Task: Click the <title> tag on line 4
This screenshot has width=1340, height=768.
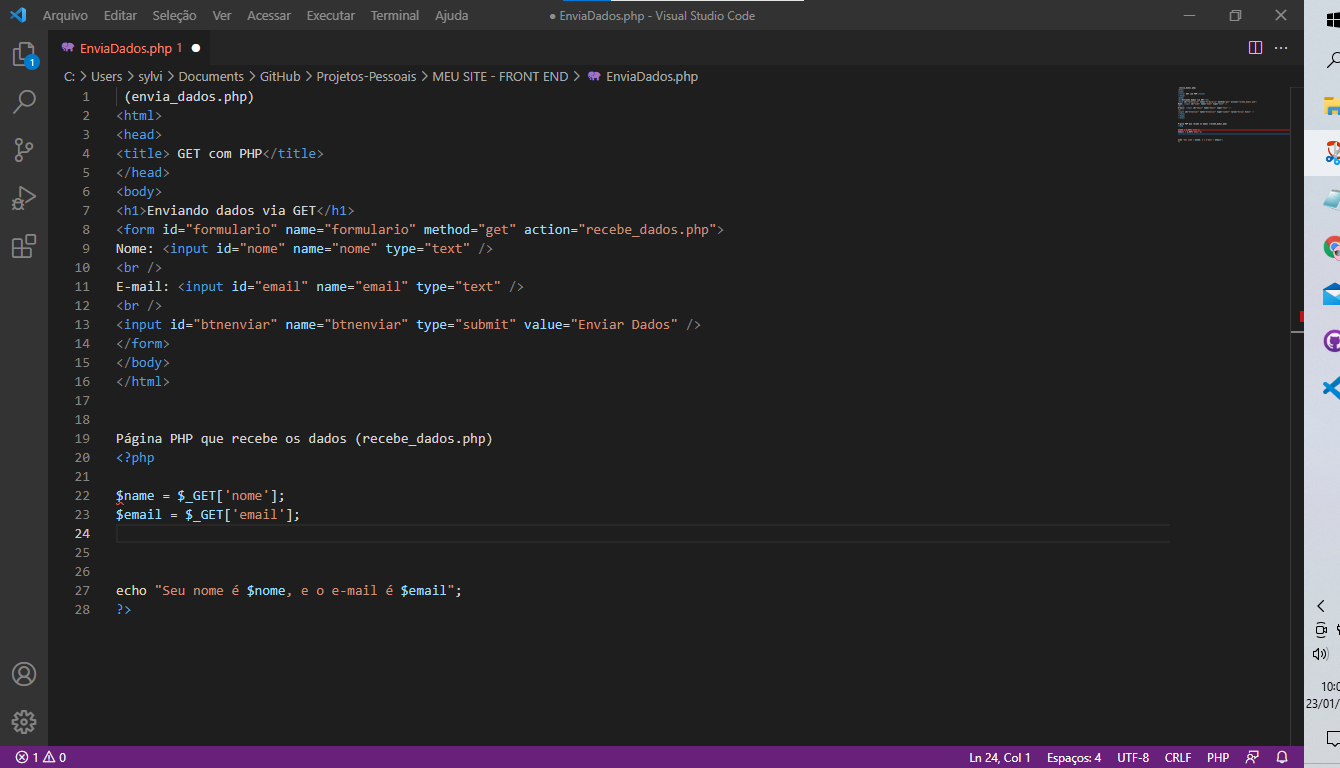Action: 143,153
